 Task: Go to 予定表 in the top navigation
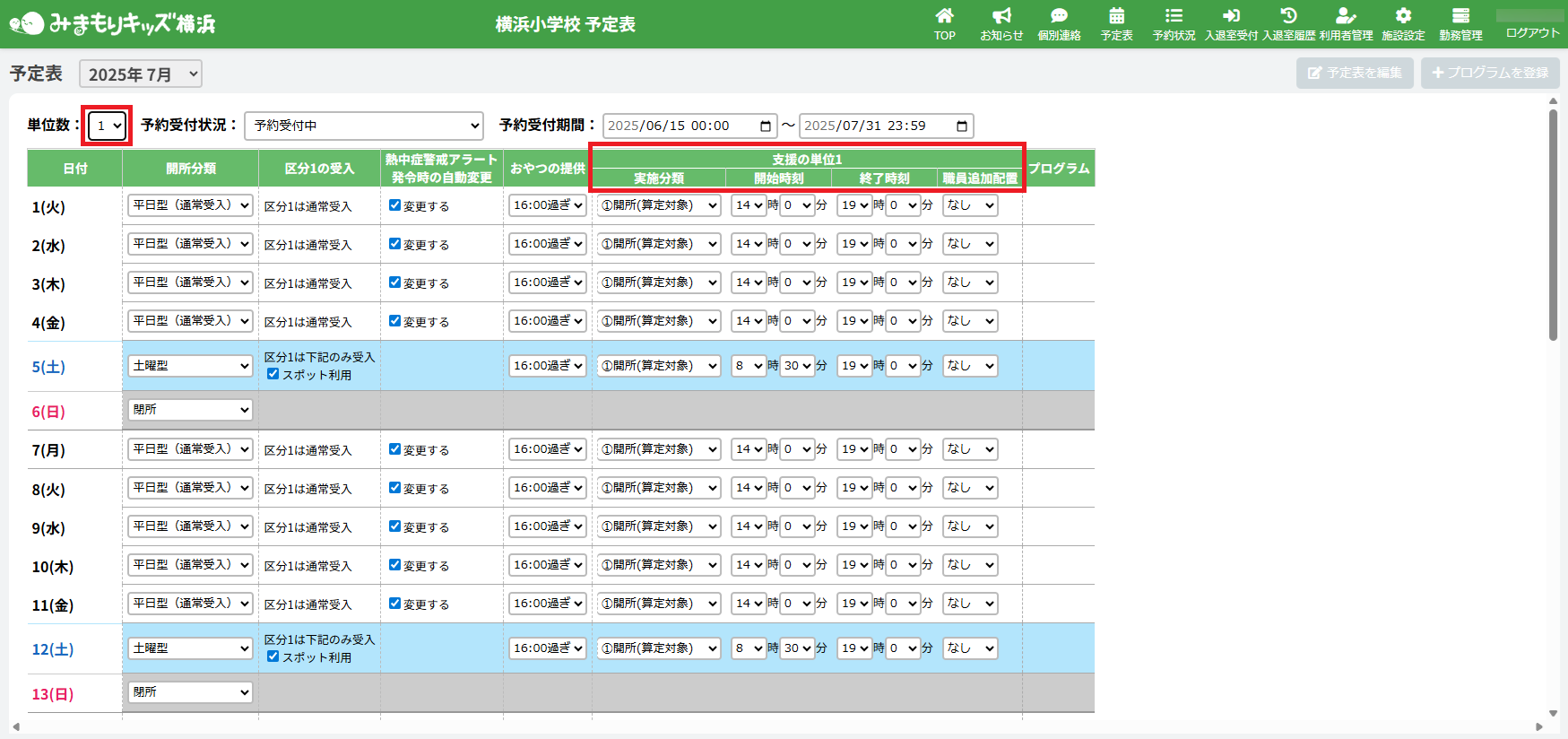[x=1116, y=24]
